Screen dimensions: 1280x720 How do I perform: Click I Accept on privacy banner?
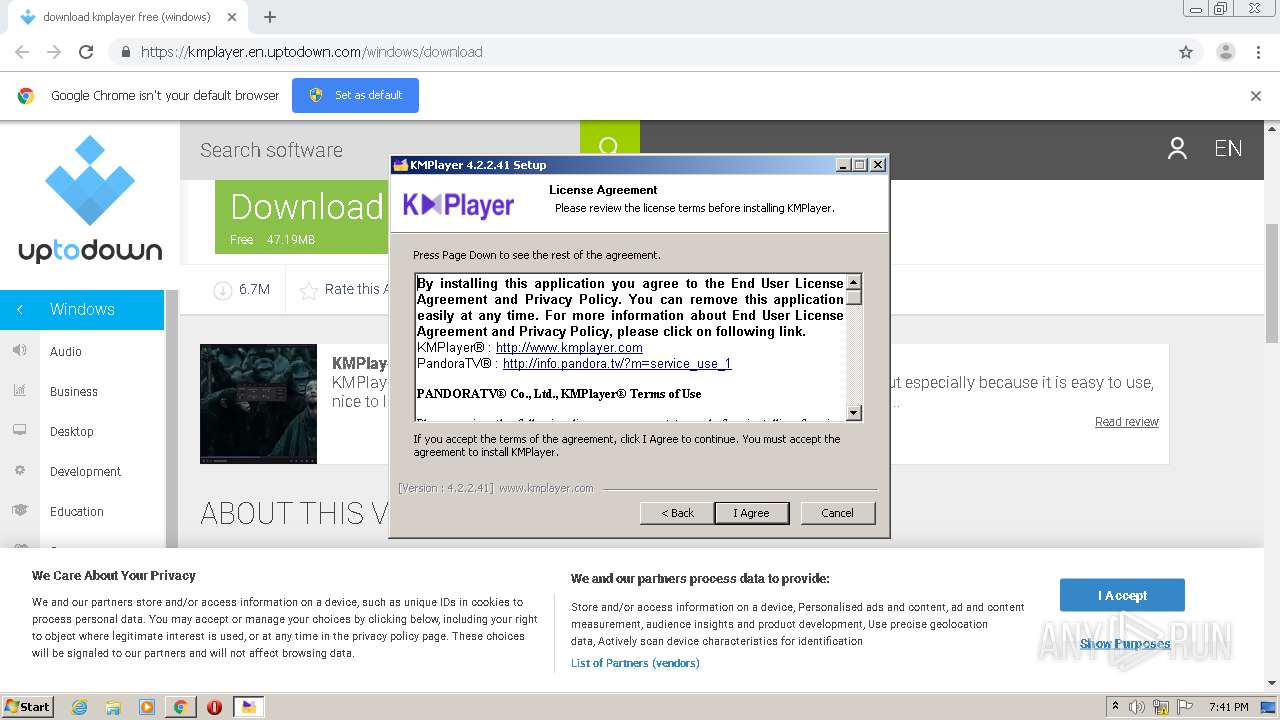[1122, 595]
